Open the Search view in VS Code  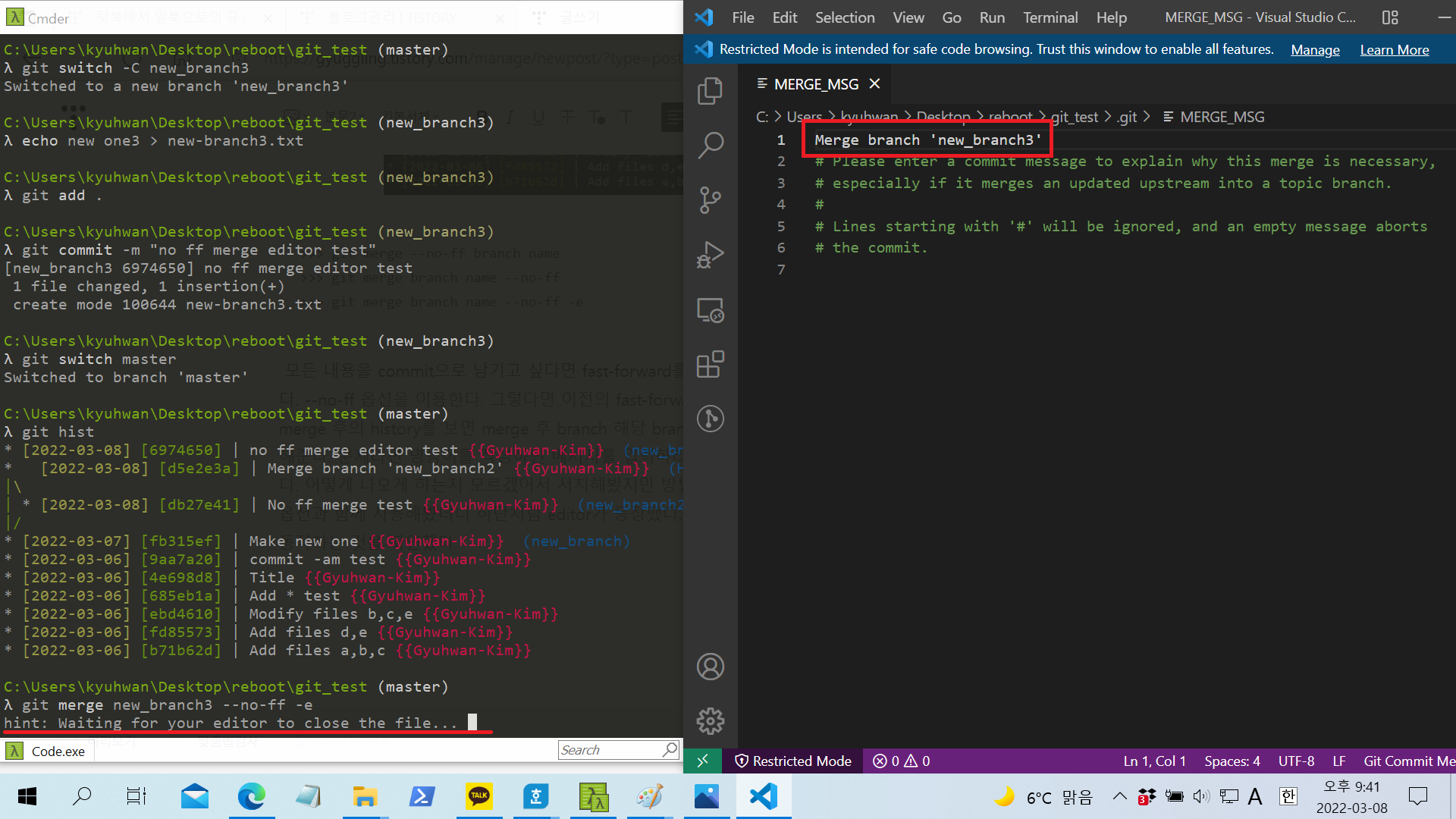click(x=710, y=145)
